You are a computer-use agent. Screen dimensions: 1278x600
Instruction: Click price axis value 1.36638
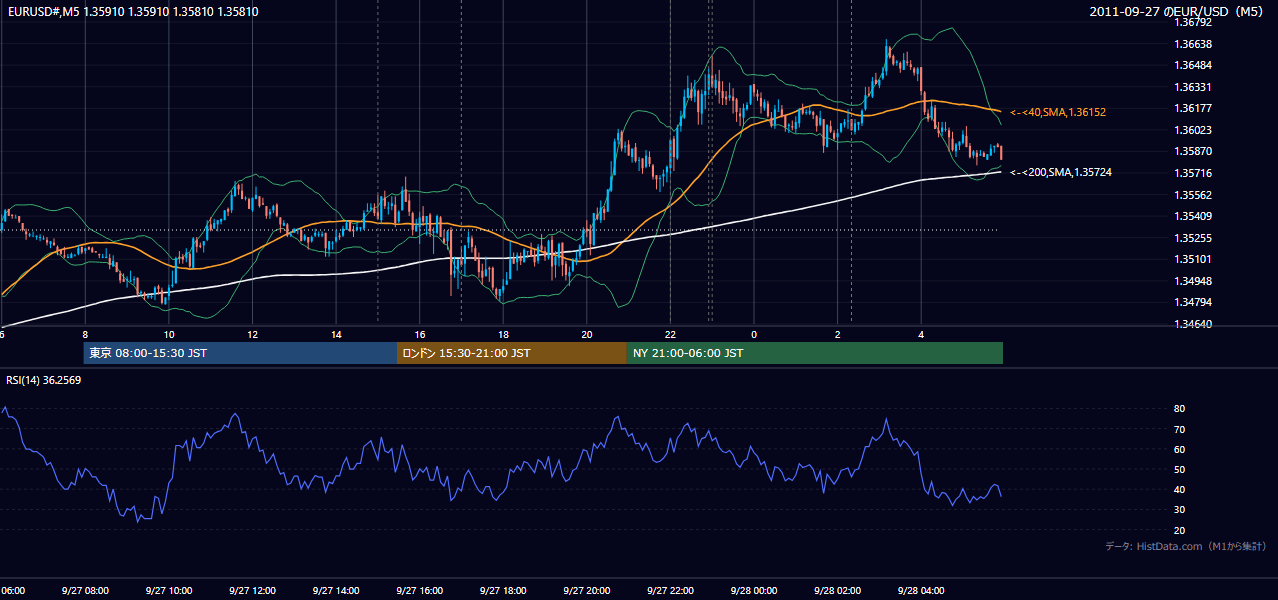(x=1194, y=44)
